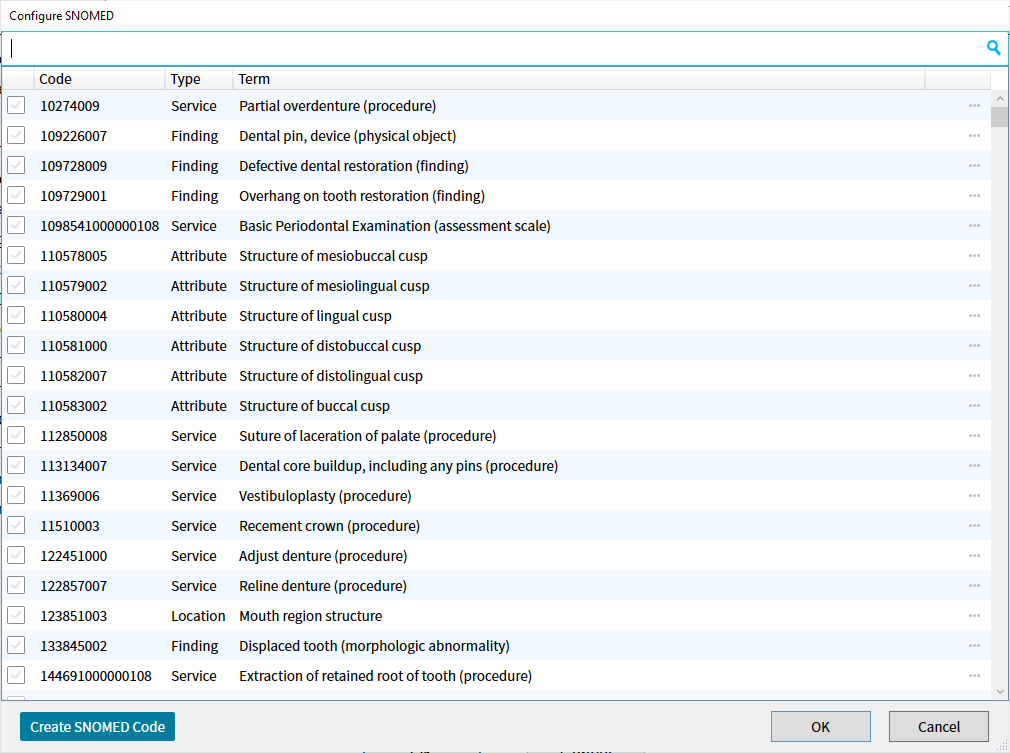Select term Displaced tooth (morphologic abnormality)

click(x=374, y=646)
